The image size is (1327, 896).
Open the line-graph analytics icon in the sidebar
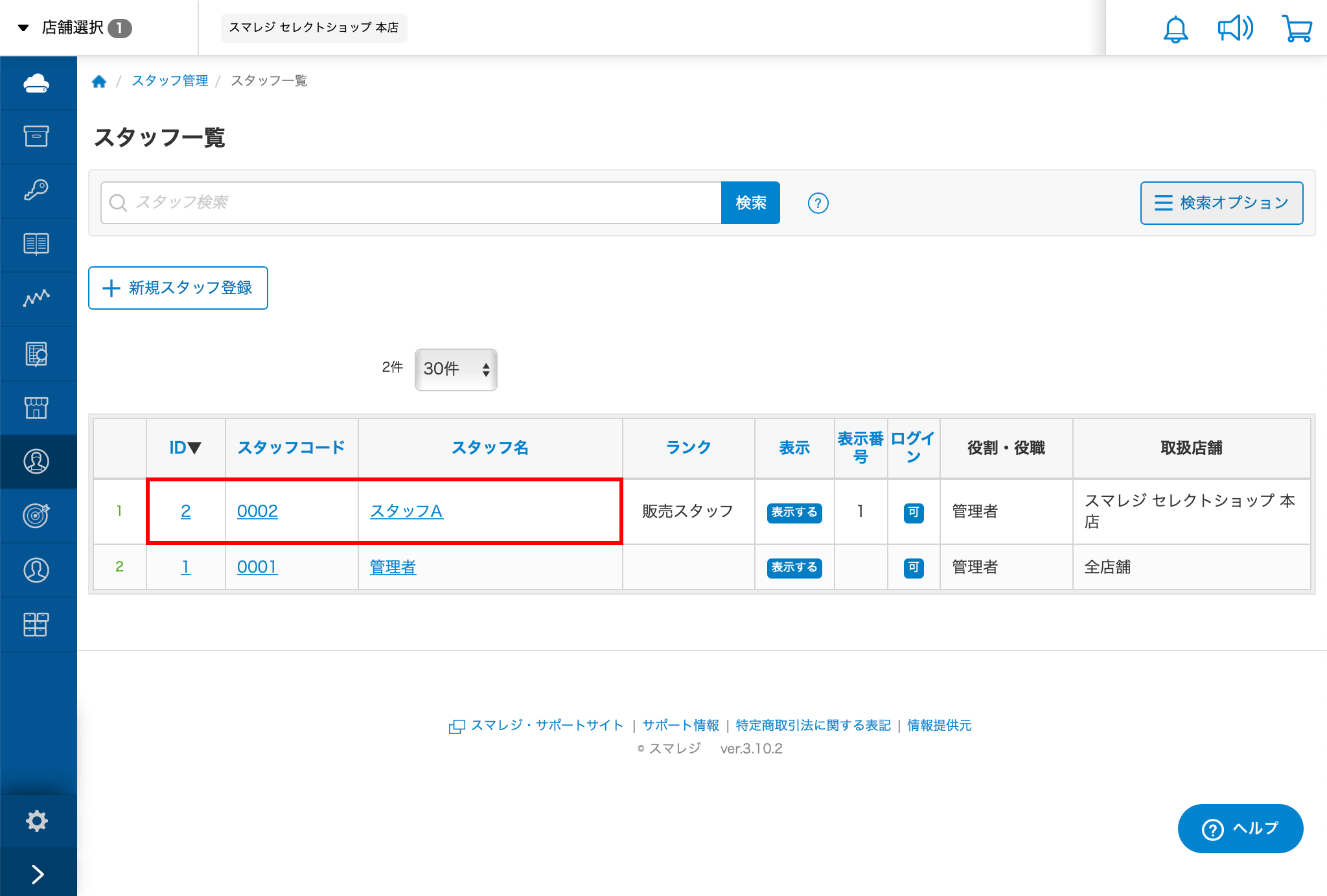[x=36, y=298]
